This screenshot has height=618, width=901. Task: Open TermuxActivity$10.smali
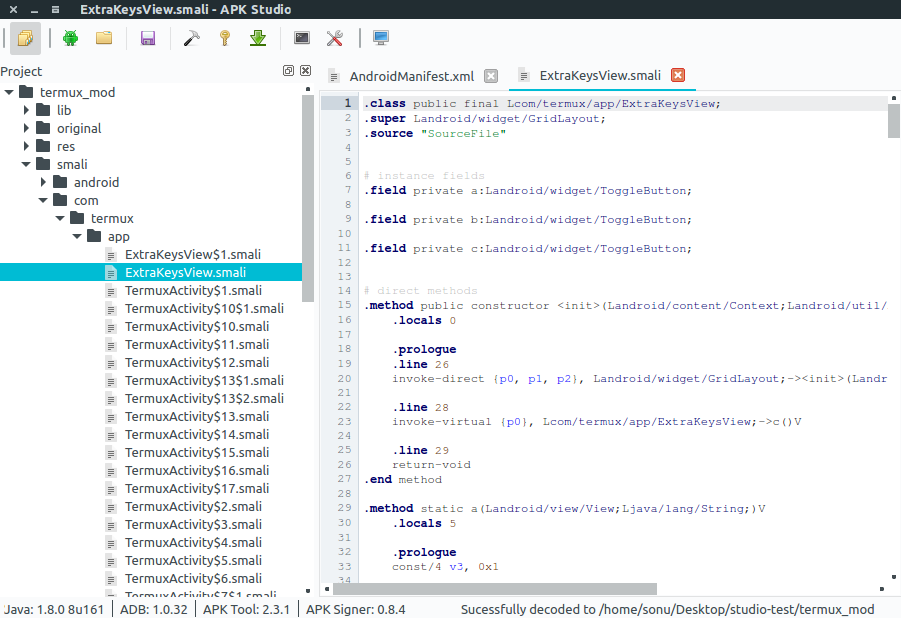tap(197, 326)
